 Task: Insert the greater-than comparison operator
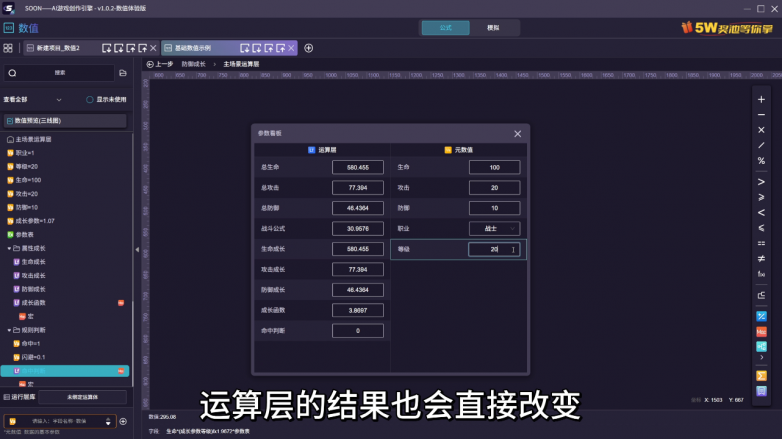pyautogui.click(x=761, y=182)
